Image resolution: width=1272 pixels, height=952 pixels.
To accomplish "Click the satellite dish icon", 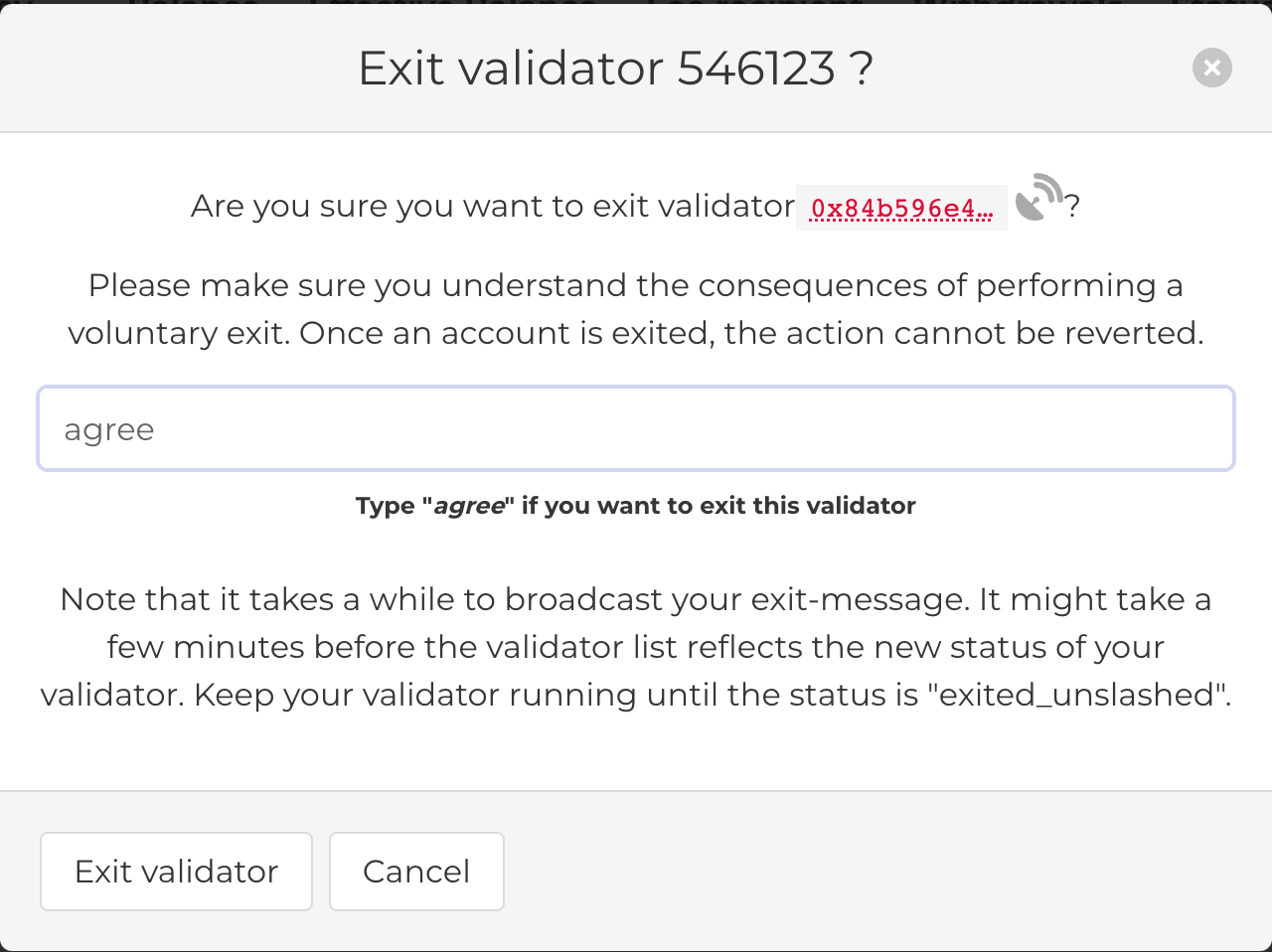I will 1038,198.
